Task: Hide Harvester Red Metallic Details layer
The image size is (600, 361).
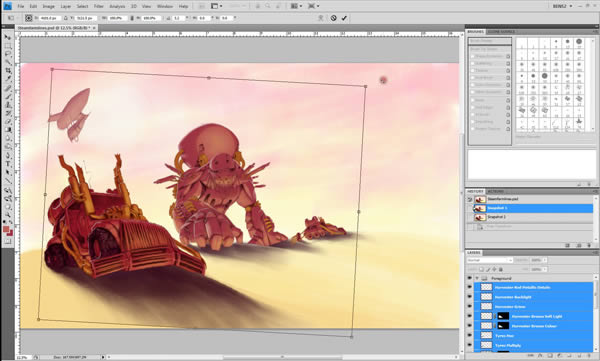Action: [x=470, y=287]
